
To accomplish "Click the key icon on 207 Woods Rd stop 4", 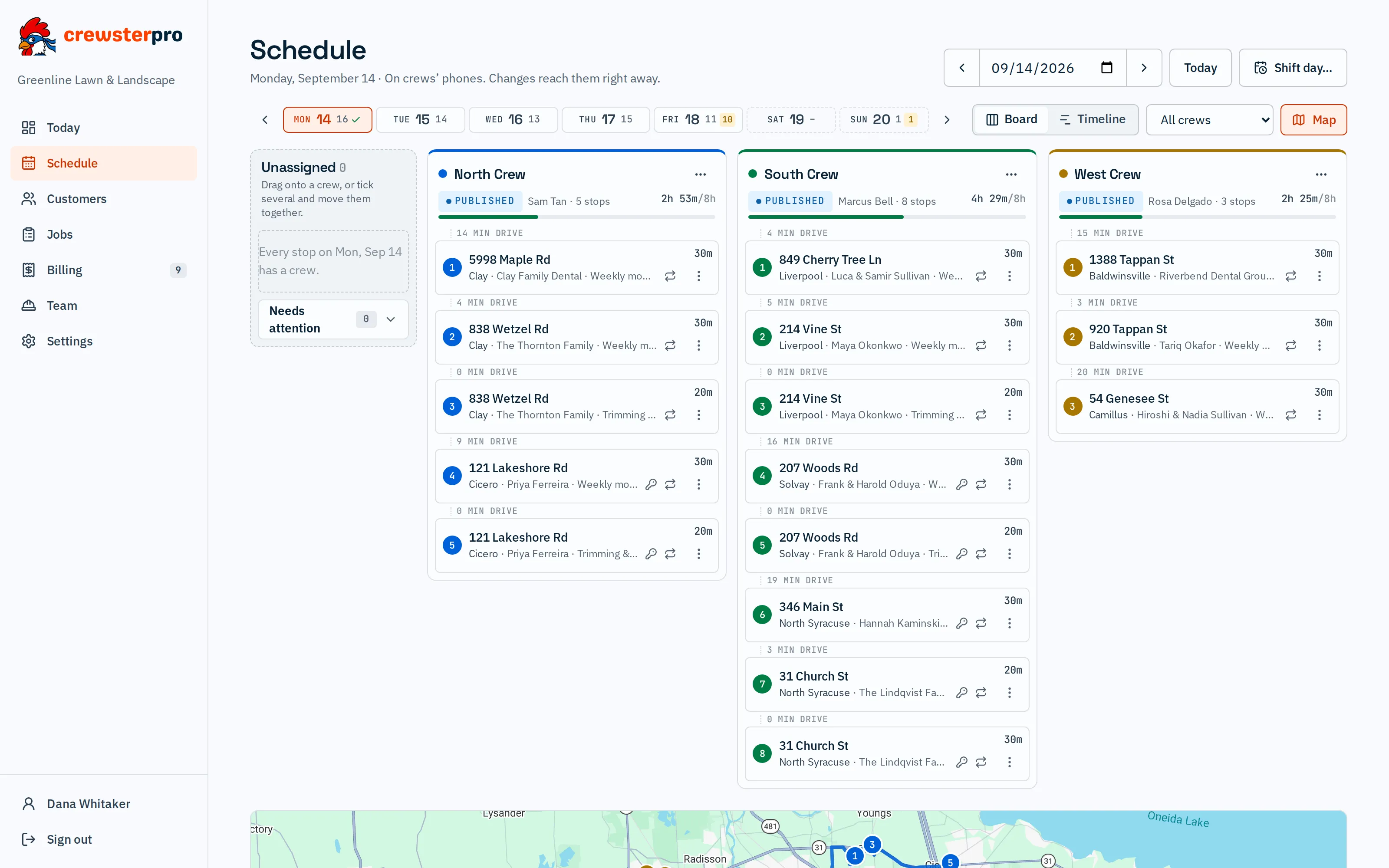I will pyautogui.click(x=961, y=484).
